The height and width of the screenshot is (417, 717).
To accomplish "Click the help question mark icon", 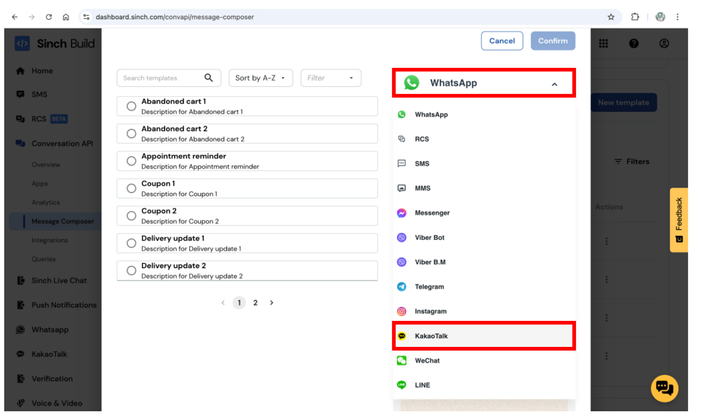I will pos(634,44).
